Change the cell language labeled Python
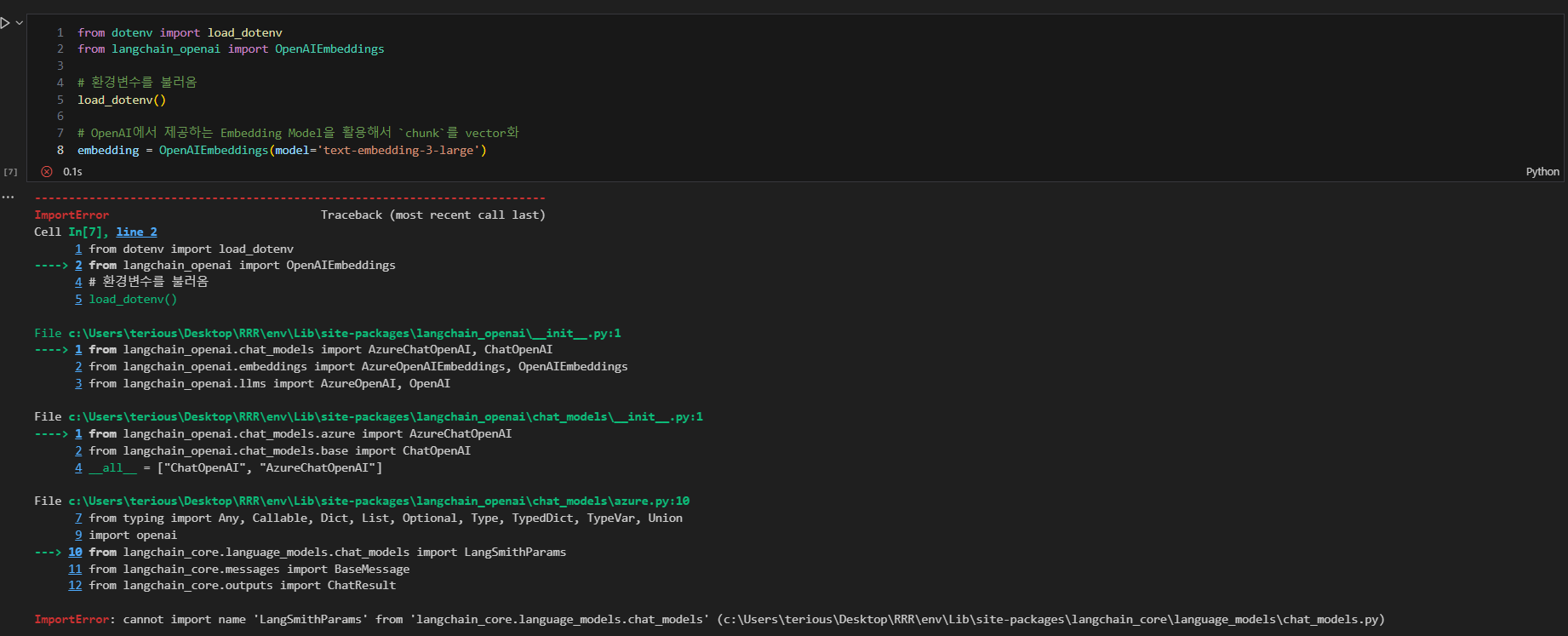The width and height of the screenshot is (1568, 636). point(1542,171)
